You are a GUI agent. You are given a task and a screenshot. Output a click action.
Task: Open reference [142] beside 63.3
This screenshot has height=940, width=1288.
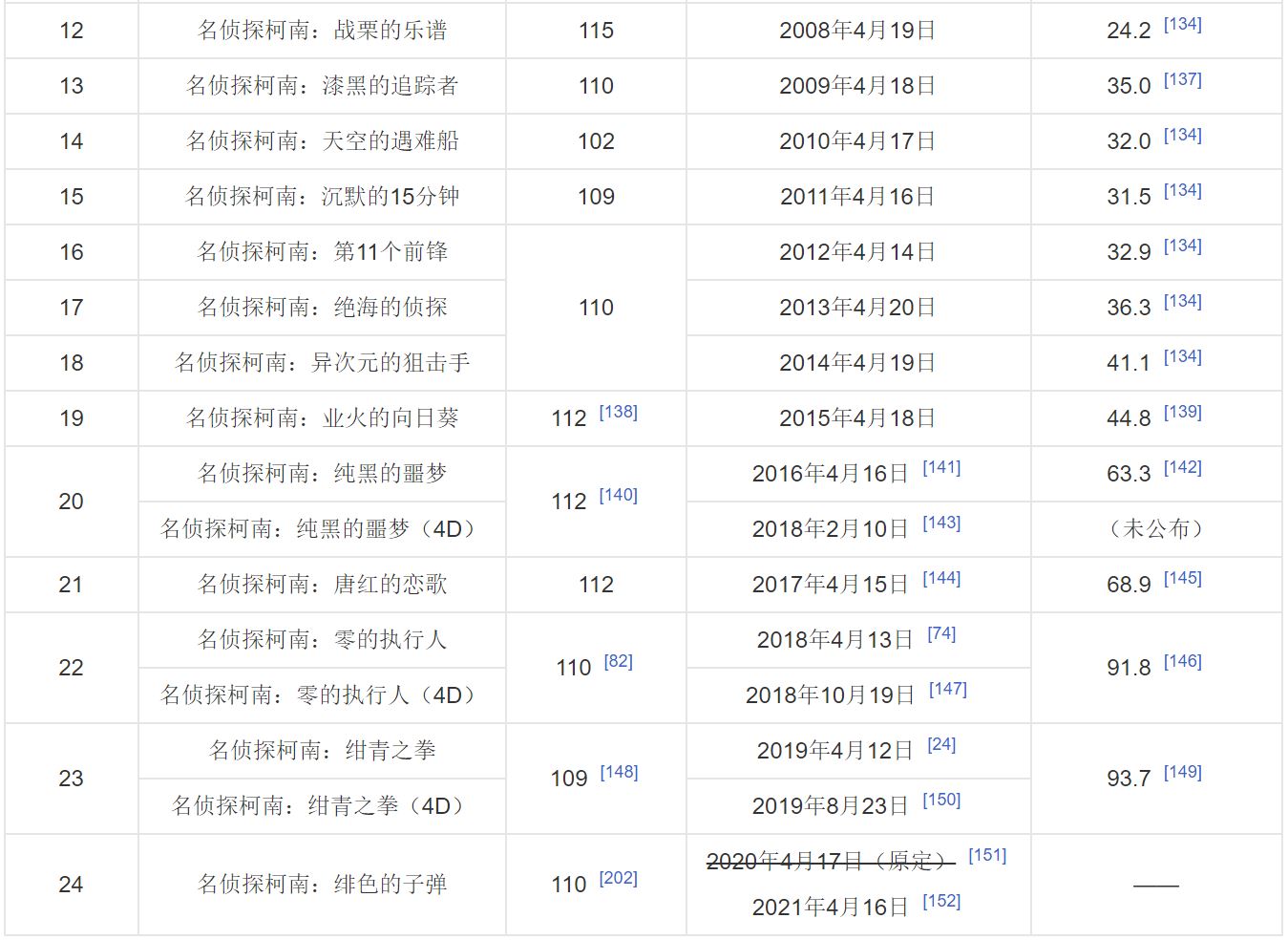pos(1182,468)
